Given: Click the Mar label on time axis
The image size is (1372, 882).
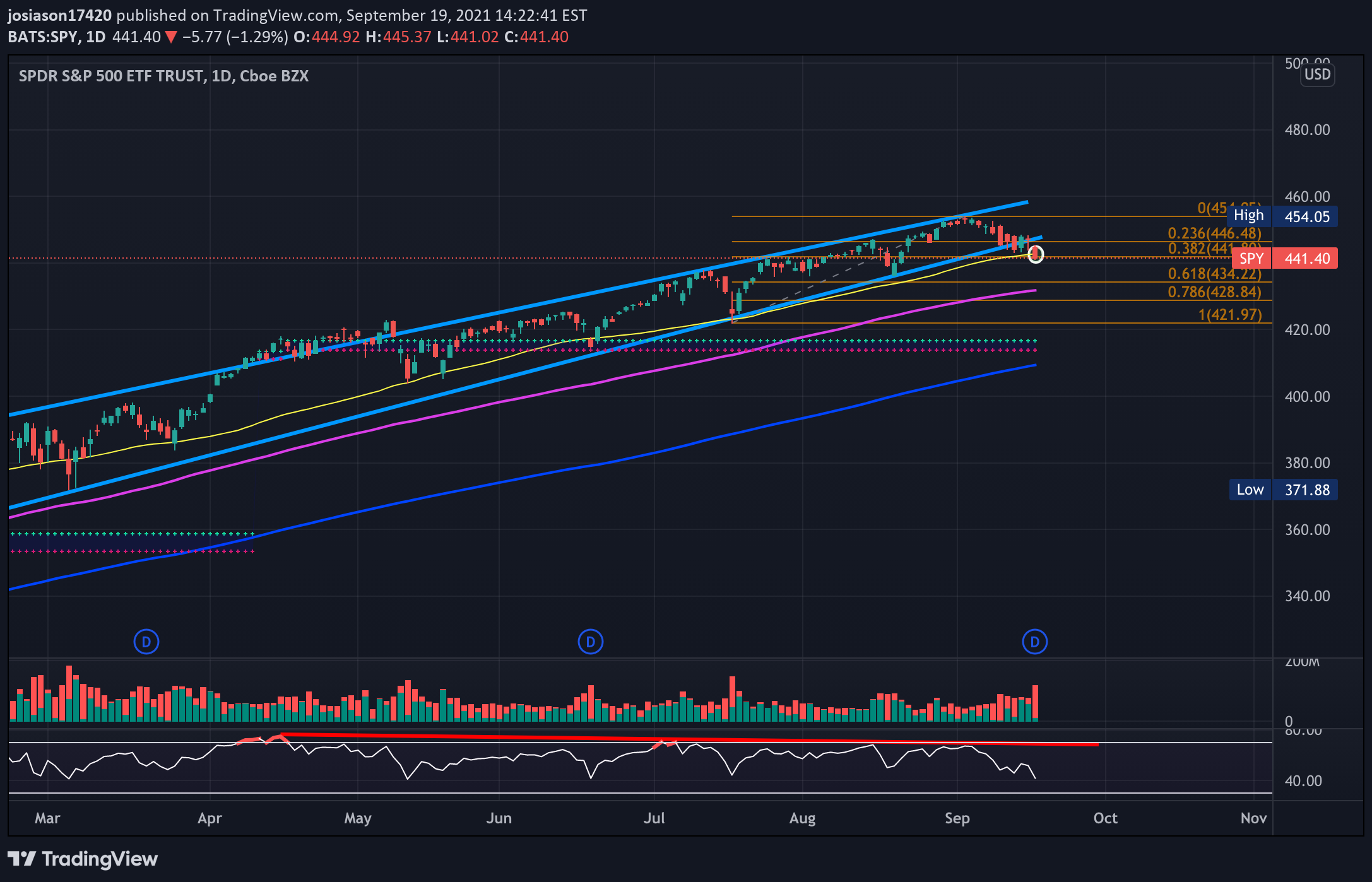Looking at the screenshot, I should coord(47,818).
